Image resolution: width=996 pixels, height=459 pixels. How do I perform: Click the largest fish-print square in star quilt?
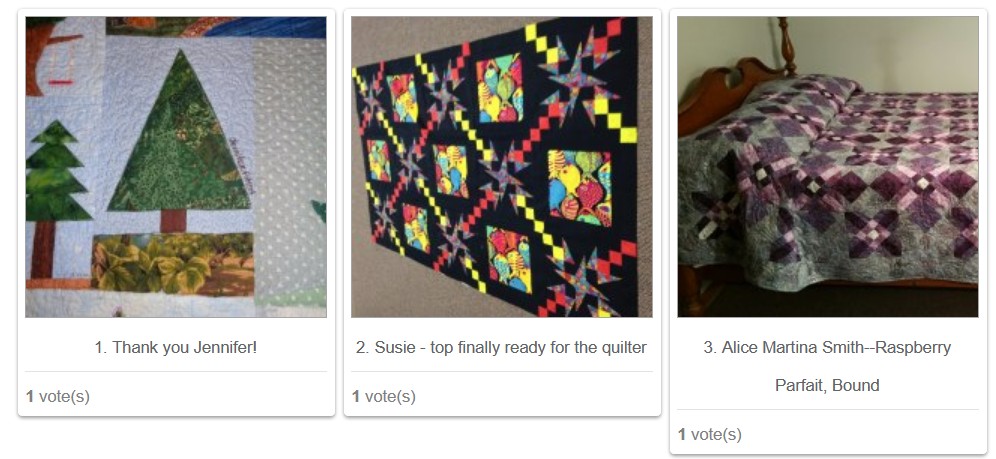coord(579,189)
